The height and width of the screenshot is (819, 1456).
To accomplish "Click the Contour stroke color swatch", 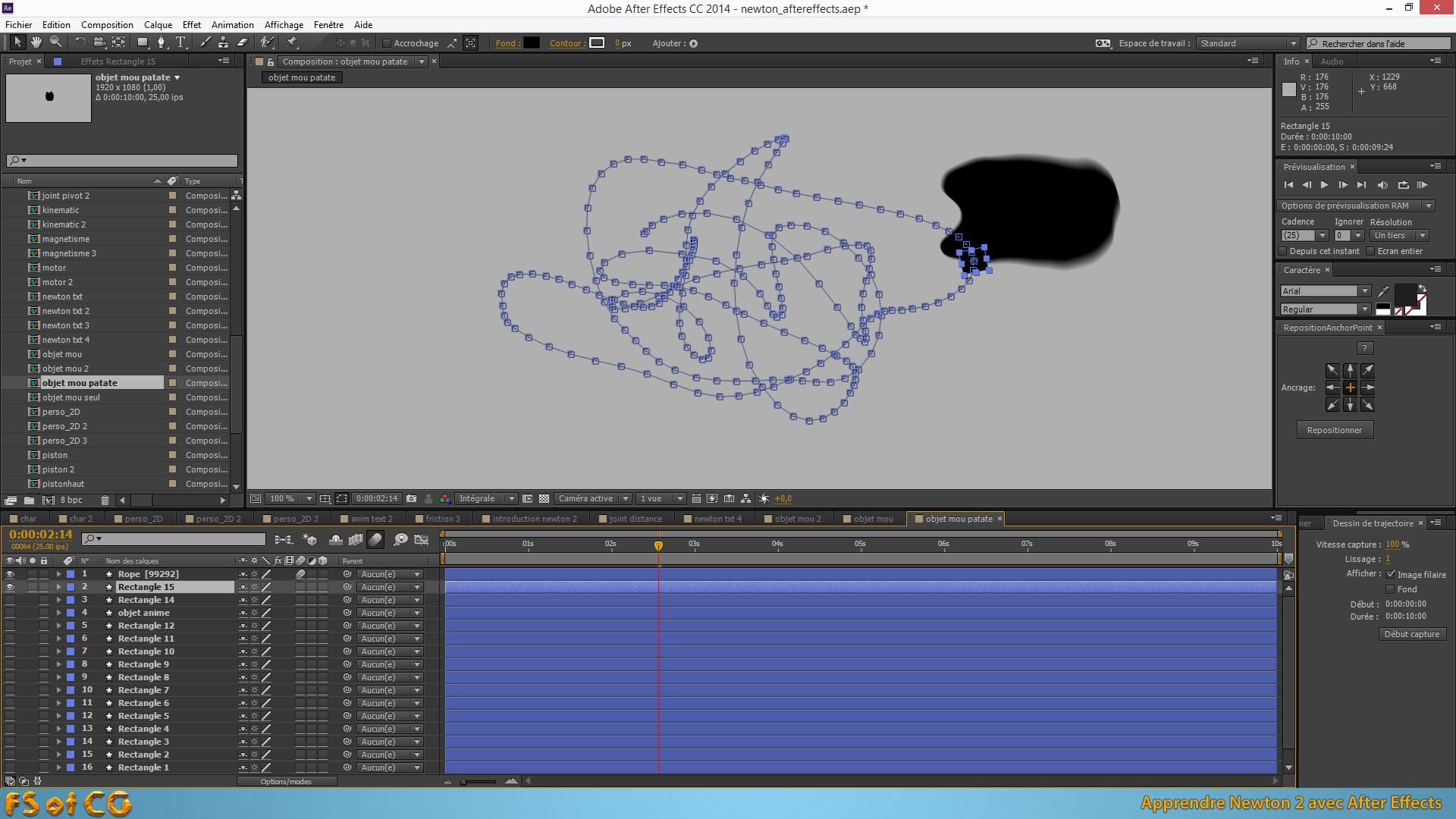I will tap(598, 43).
